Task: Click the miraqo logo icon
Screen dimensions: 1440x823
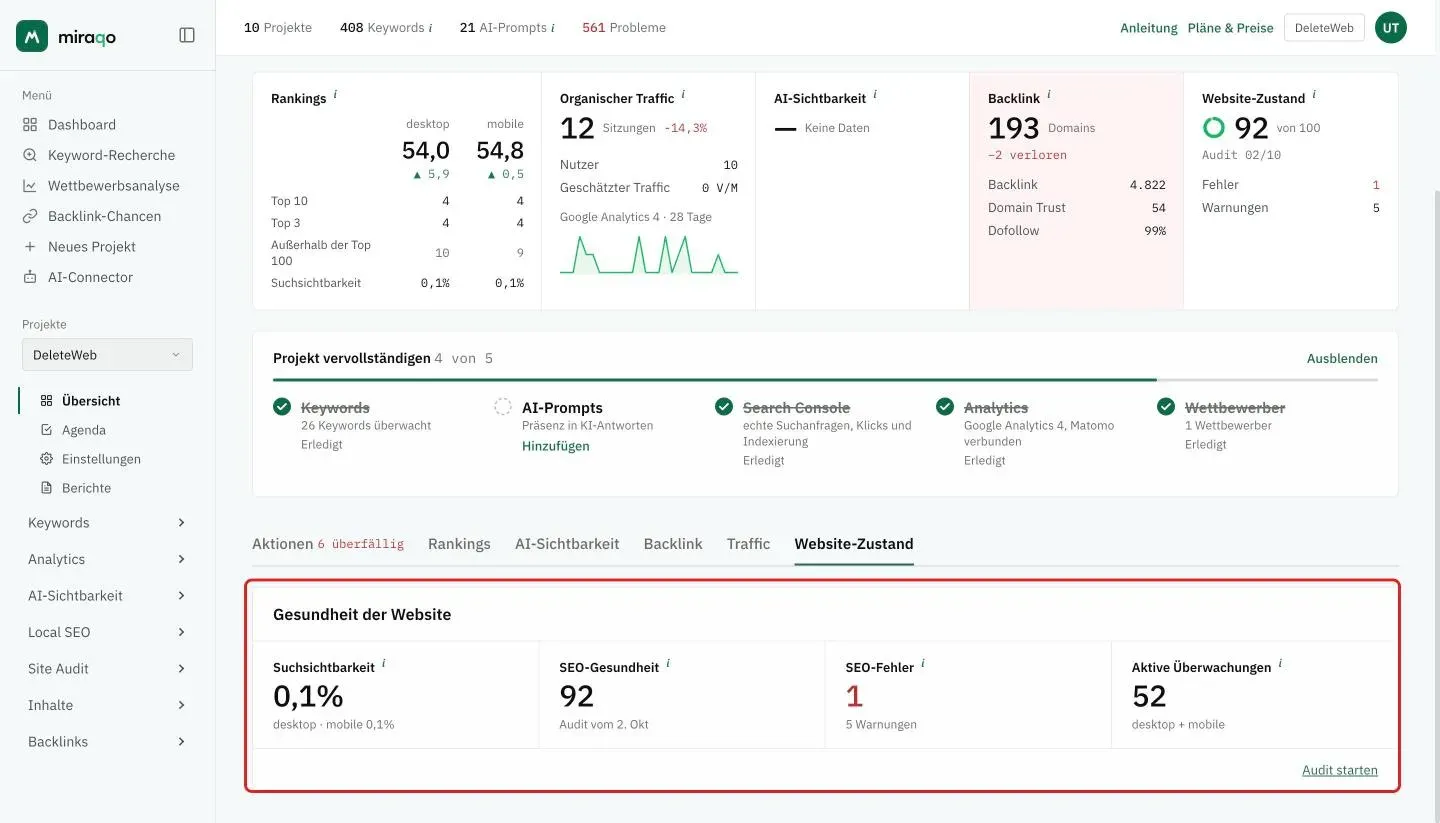Action: [32, 36]
